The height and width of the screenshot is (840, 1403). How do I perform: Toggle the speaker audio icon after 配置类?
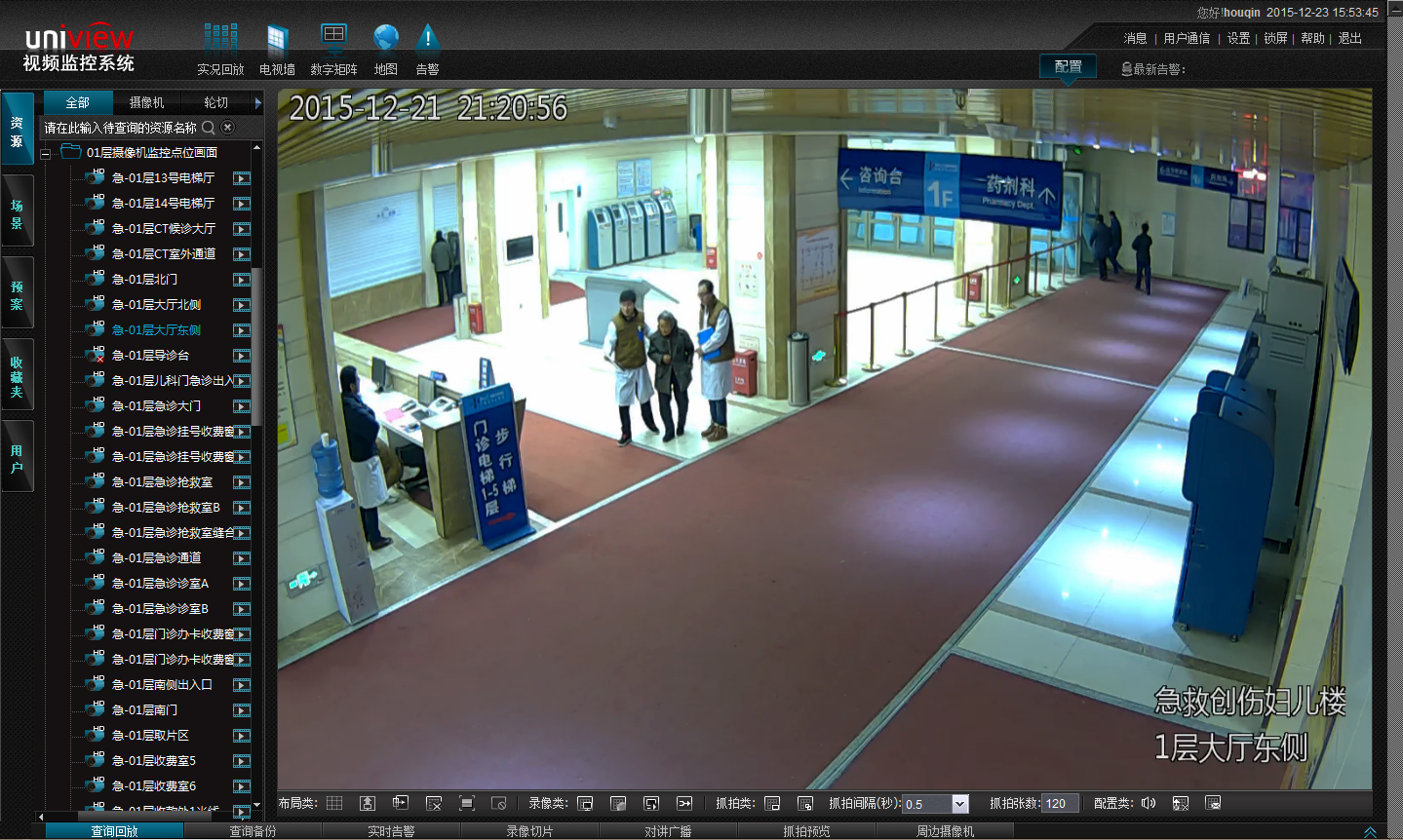click(1149, 803)
